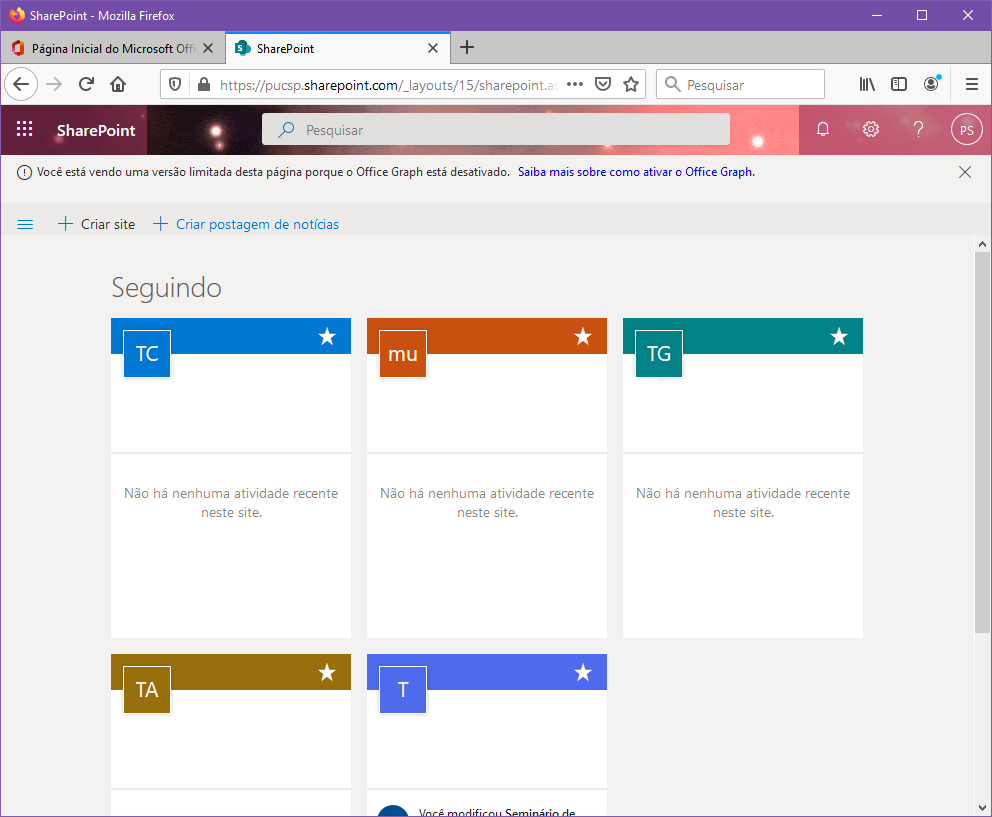Image resolution: width=992 pixels, height=817 pixels.
Task: Click Criar site button
Action: [96, 225]
